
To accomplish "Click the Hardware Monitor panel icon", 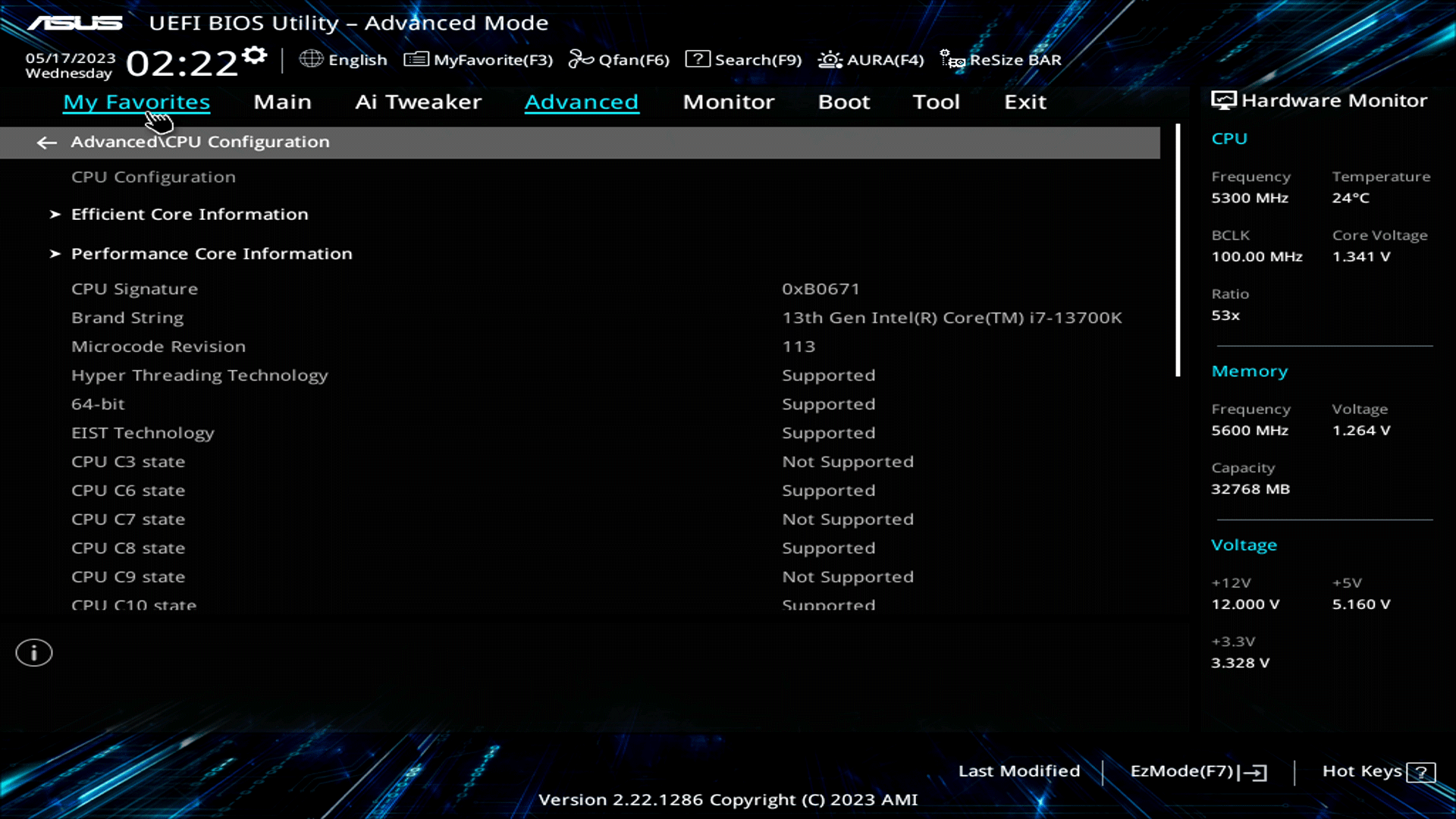I will [1222, 99].
